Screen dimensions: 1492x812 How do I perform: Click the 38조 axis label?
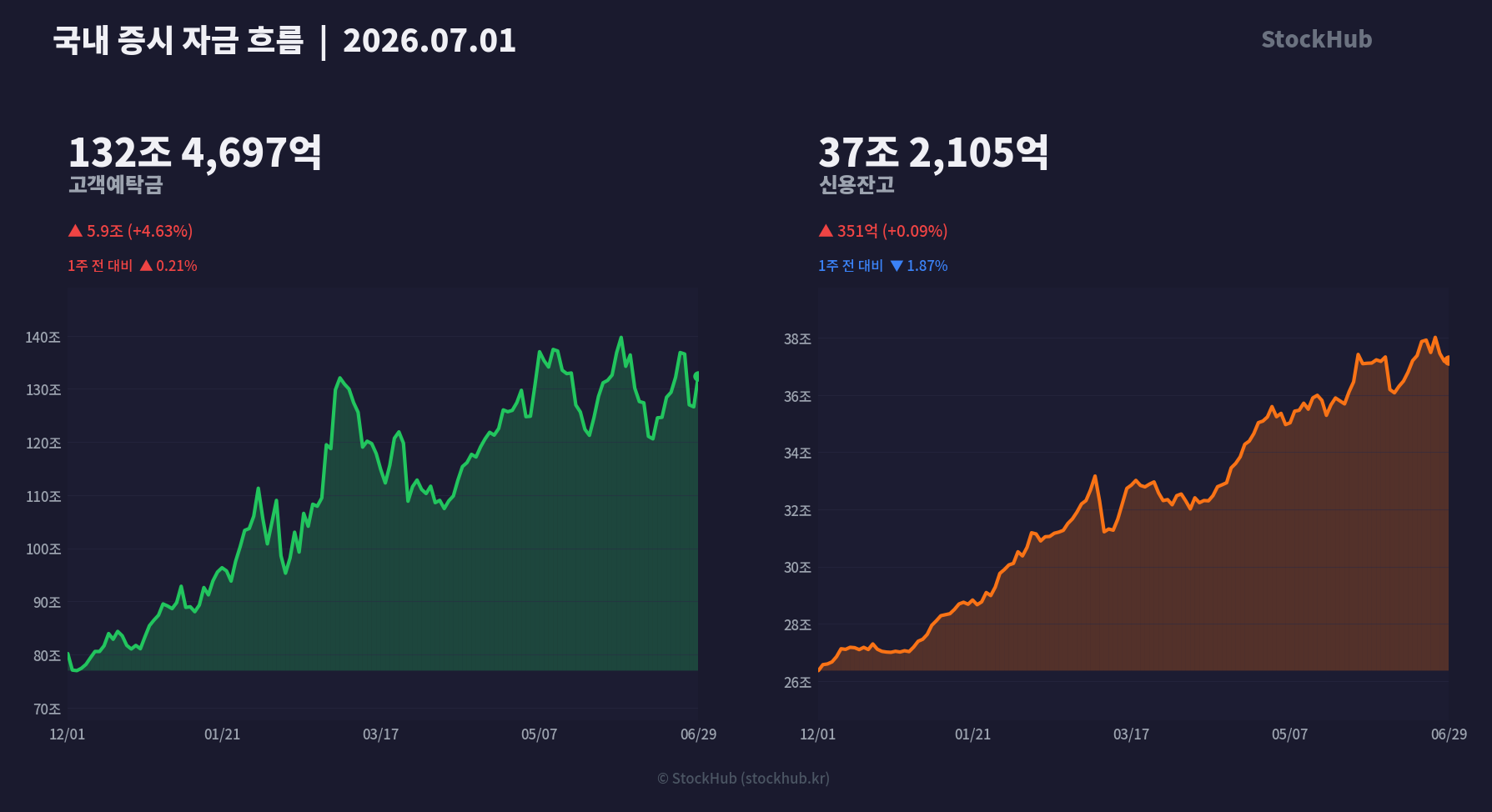pos(797,339)
